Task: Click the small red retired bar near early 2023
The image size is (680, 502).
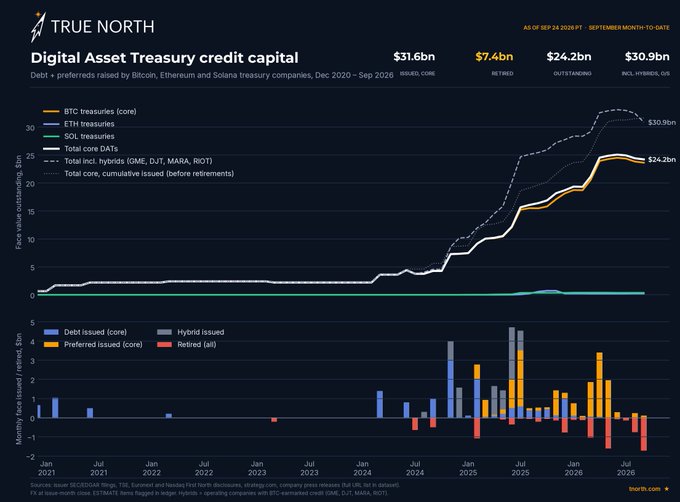Action: click(274, 420)
